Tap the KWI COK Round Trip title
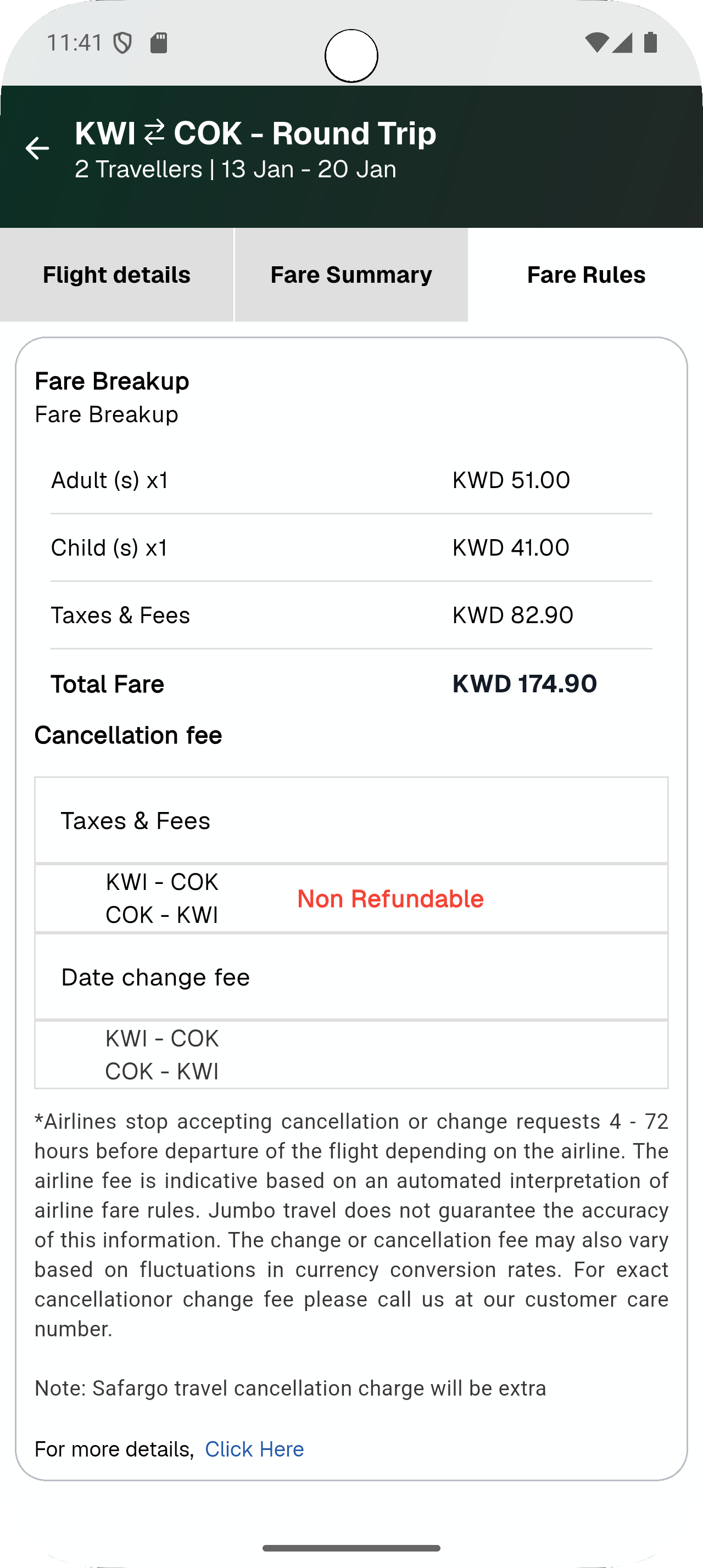The image size is (703, 1568). click(x=255, y=133)
